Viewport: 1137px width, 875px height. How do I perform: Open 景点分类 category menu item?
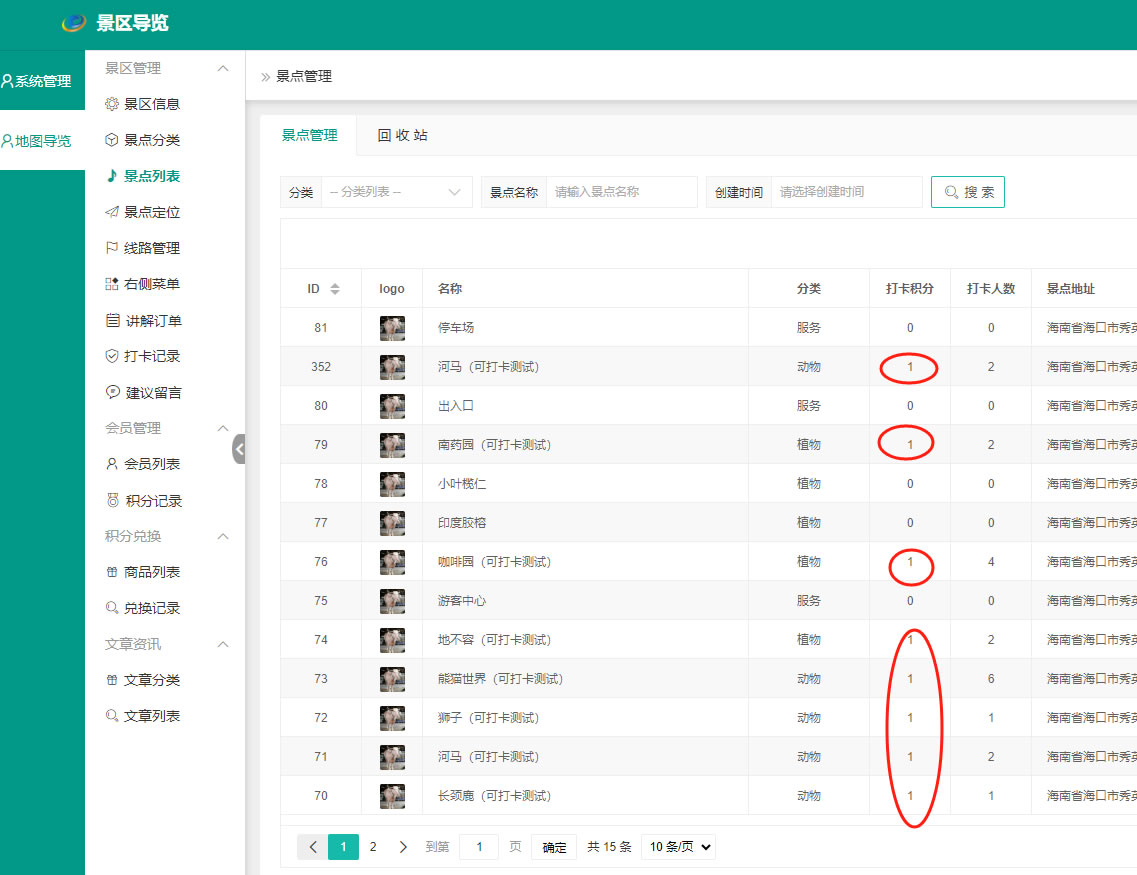[151, 140]
